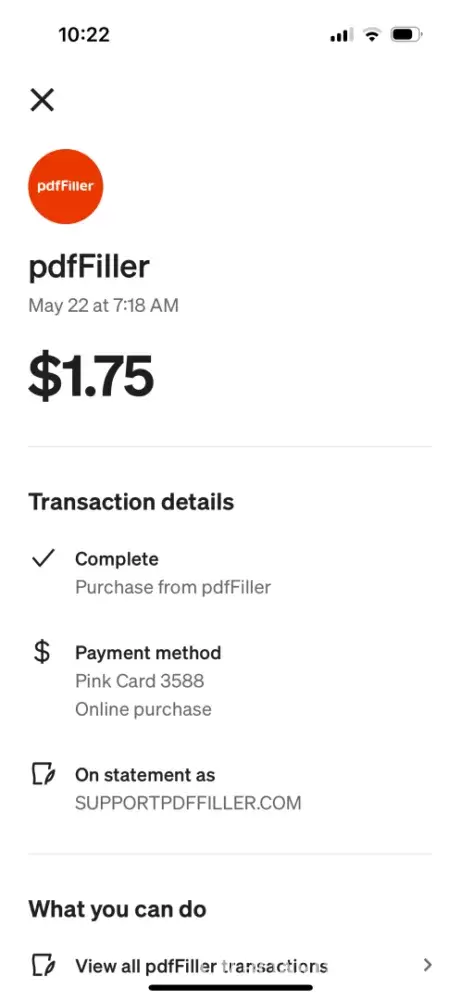Tap the View all transactions receipt icon
This screenshot has height=1000, width=461.
click(43, 965)
